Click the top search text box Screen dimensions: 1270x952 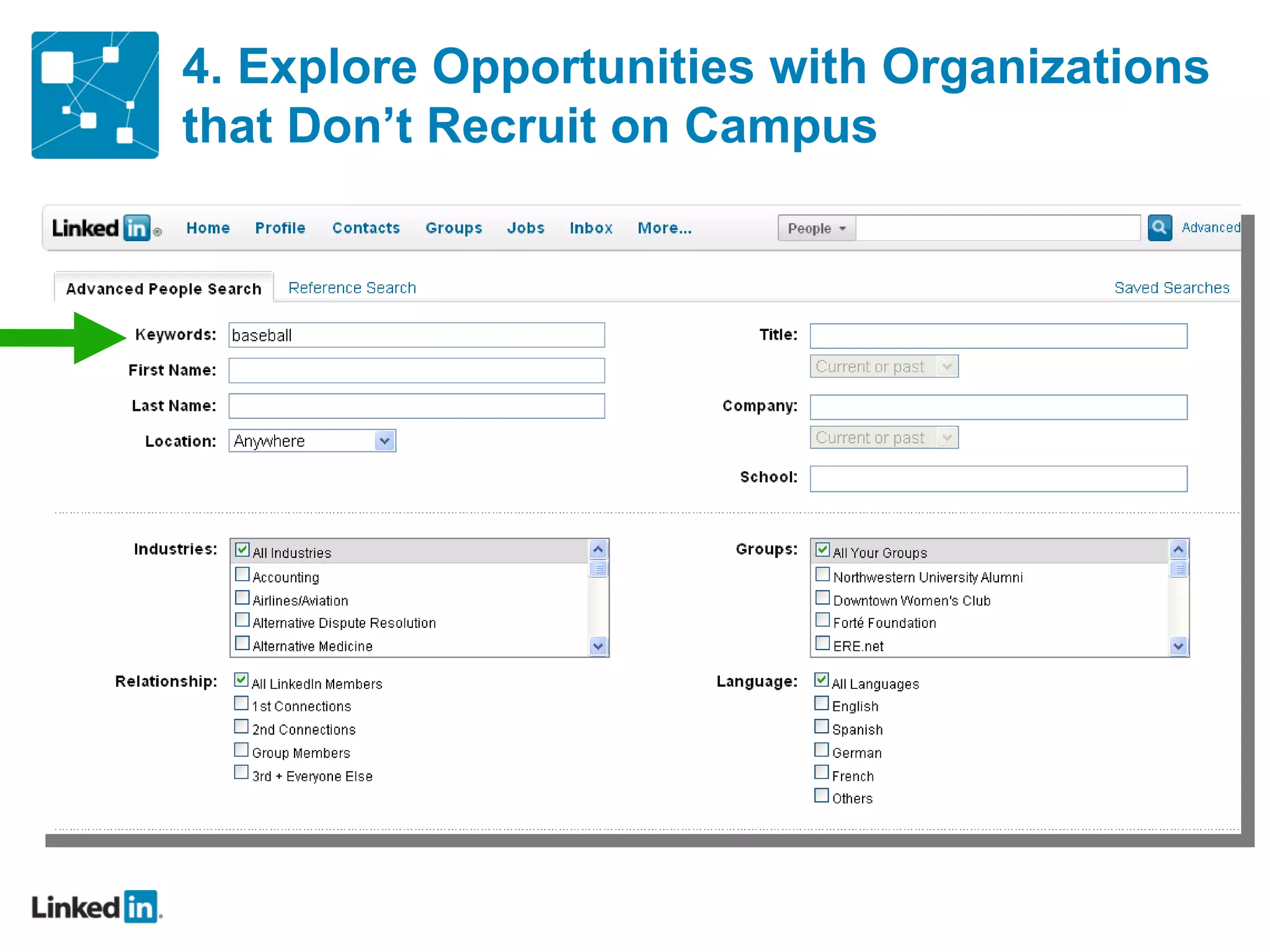998,227
